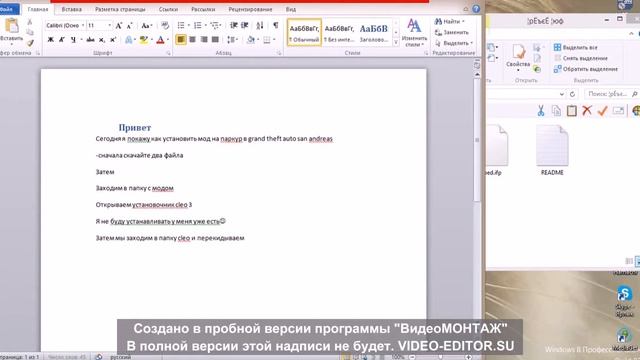Open the font size dropdown showing 11
640x360 pixels.
click(109, 26)
